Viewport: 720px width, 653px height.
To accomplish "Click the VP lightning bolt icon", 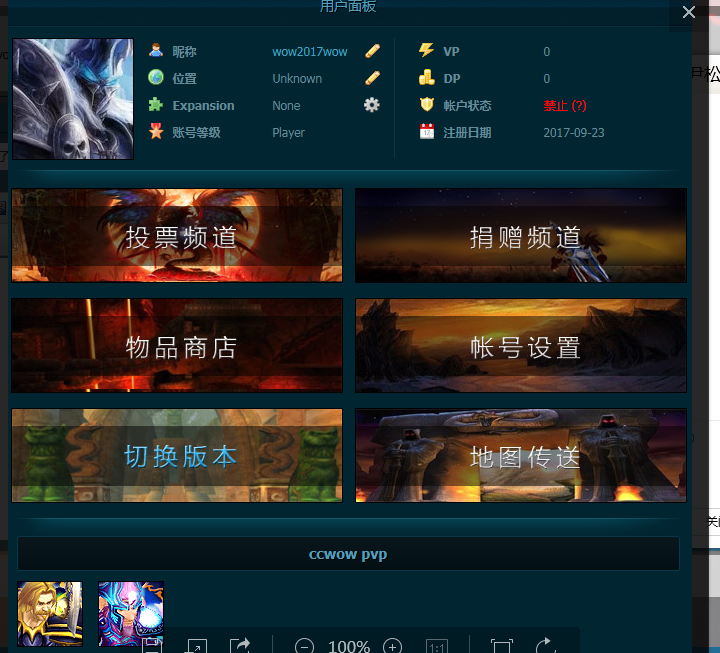I will pos(427,50).
